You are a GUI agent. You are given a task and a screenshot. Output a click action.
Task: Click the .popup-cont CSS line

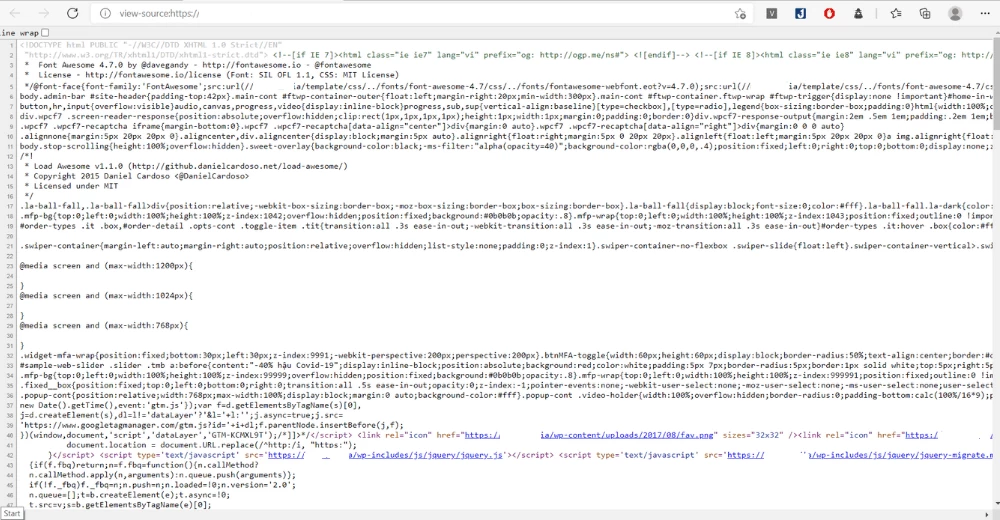pos(506,396)
